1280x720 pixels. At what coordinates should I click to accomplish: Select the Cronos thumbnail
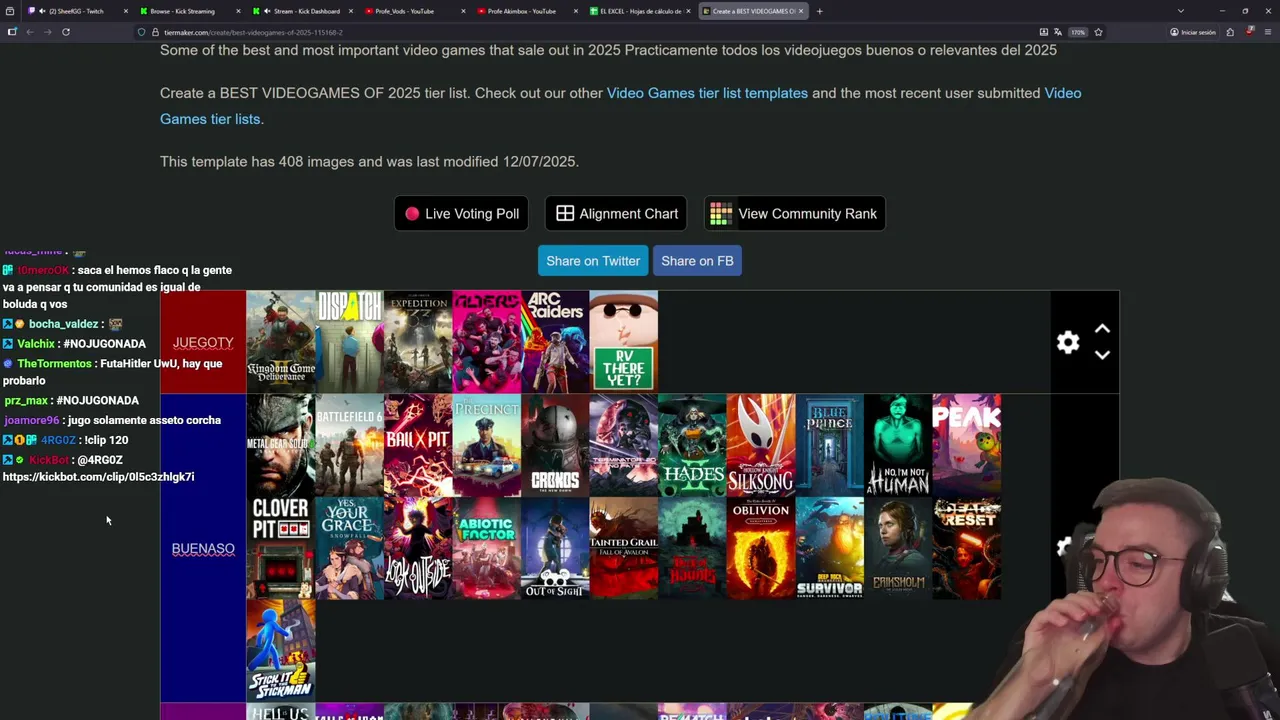[x=555, y=445]
